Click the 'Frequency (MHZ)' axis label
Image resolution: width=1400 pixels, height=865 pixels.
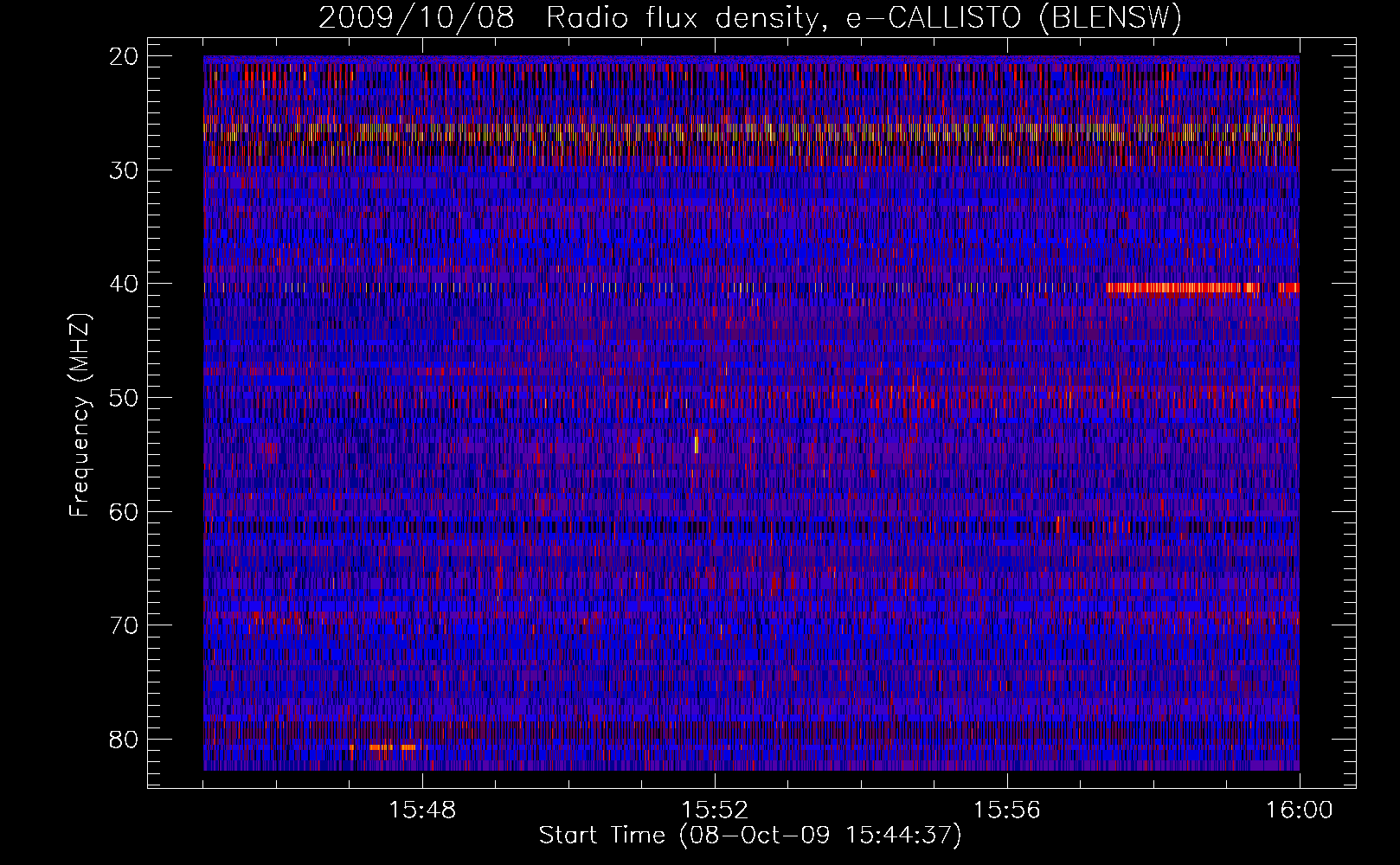tap(80, 414)
